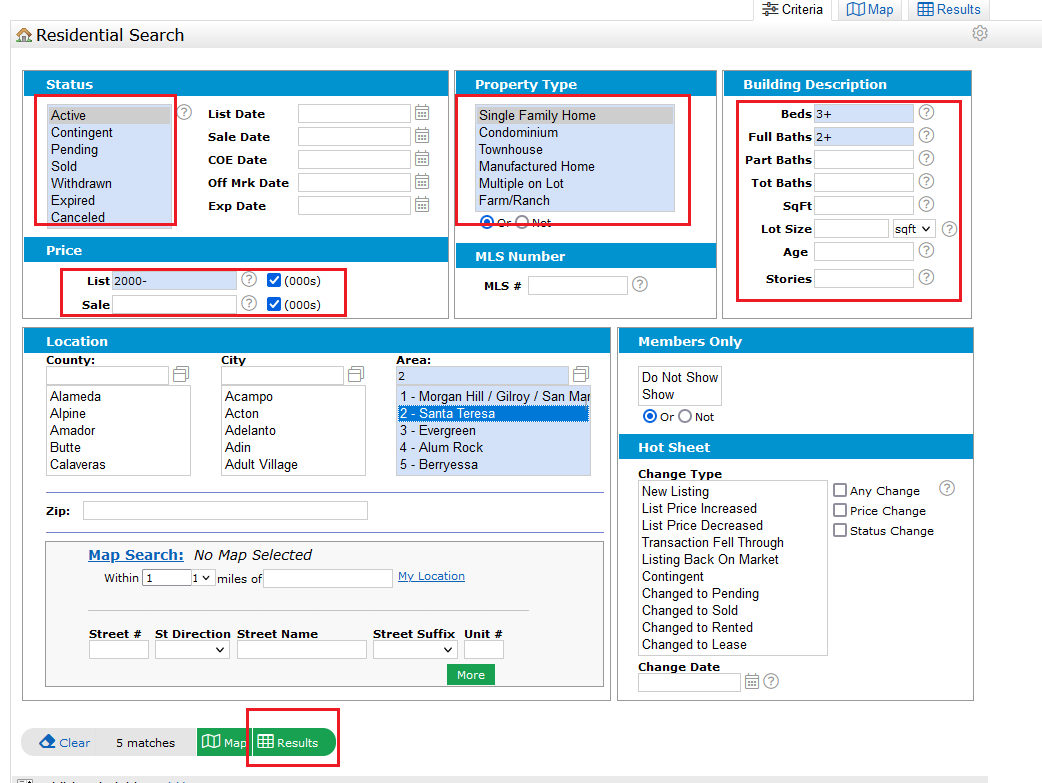Click the Clear button

[x=64, y=742]
